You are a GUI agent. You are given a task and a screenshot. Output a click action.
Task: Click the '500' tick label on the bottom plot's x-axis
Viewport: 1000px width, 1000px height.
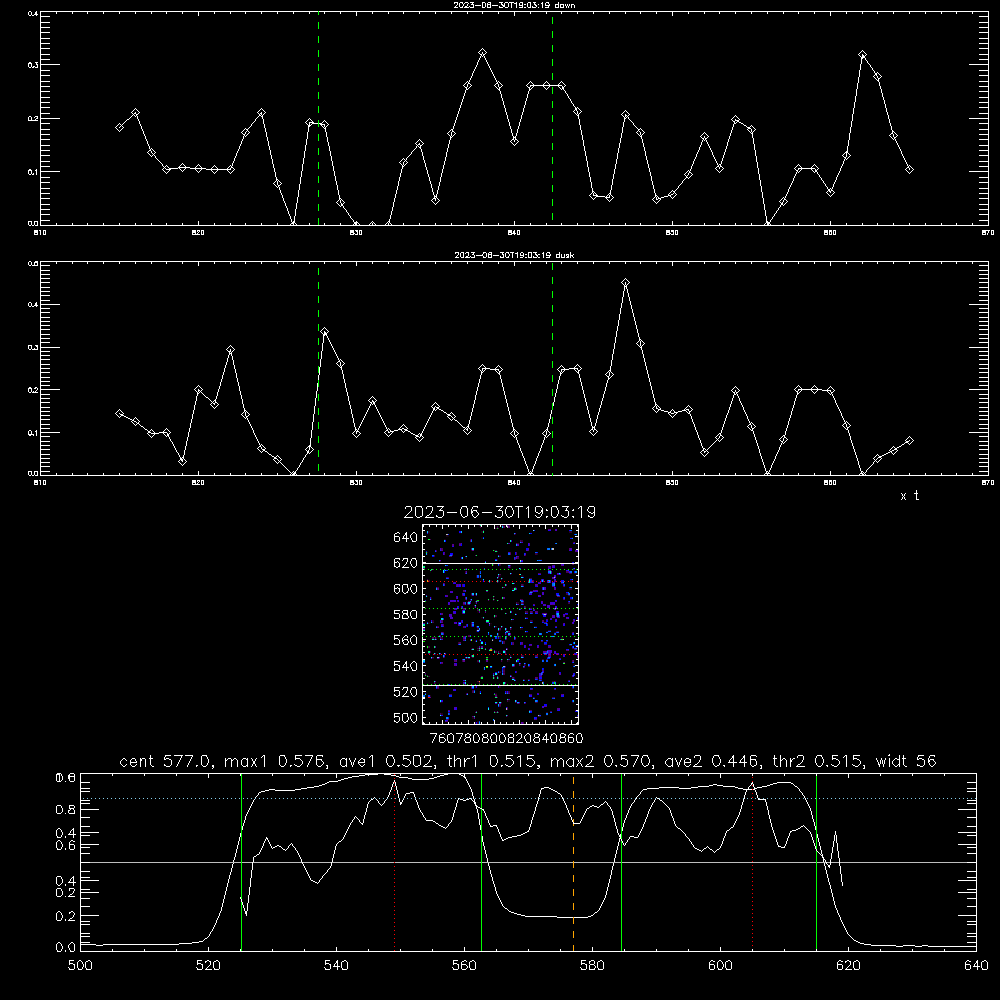(80, 966)
